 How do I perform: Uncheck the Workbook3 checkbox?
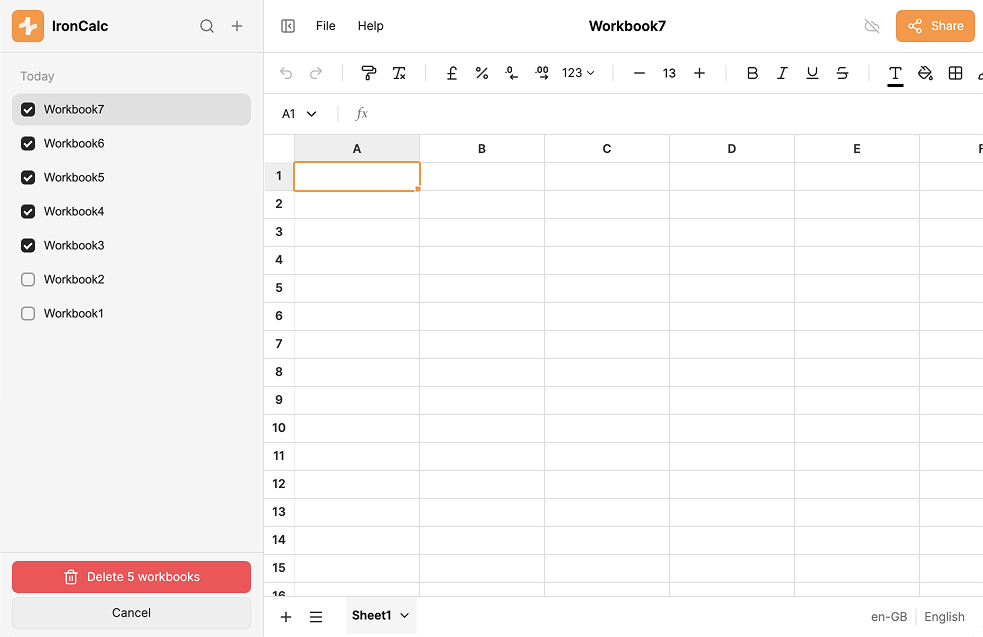click(x=28, y=245)
